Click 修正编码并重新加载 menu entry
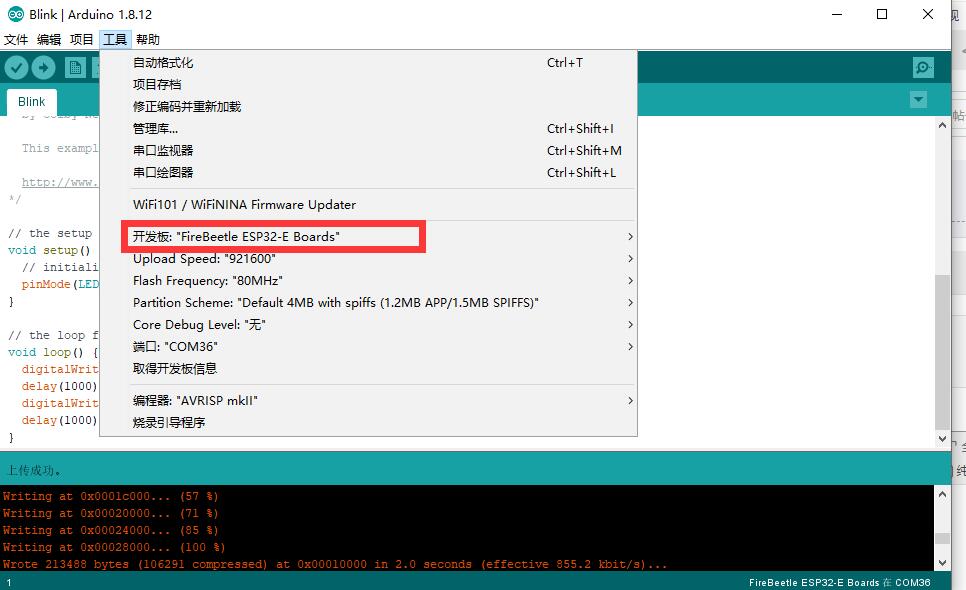Viewport: 966px width, 590px height. click(x=368, y=107)
